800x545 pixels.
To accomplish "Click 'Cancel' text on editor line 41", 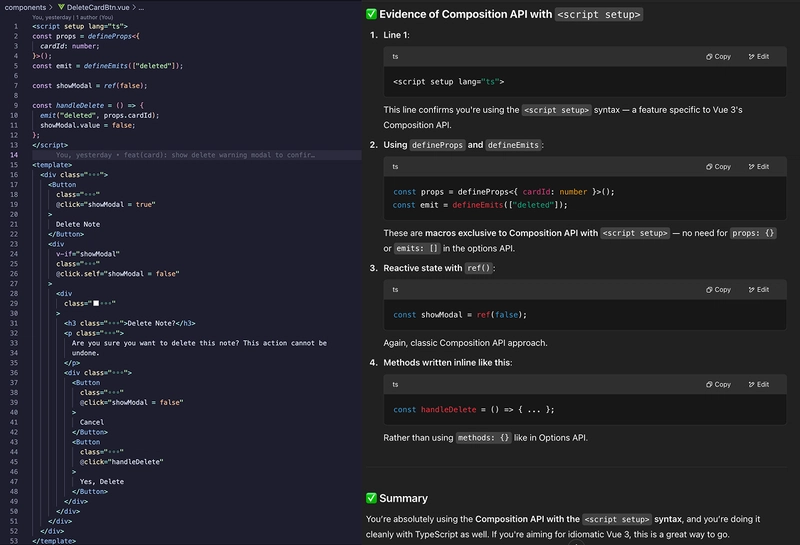I will [92, 423].
